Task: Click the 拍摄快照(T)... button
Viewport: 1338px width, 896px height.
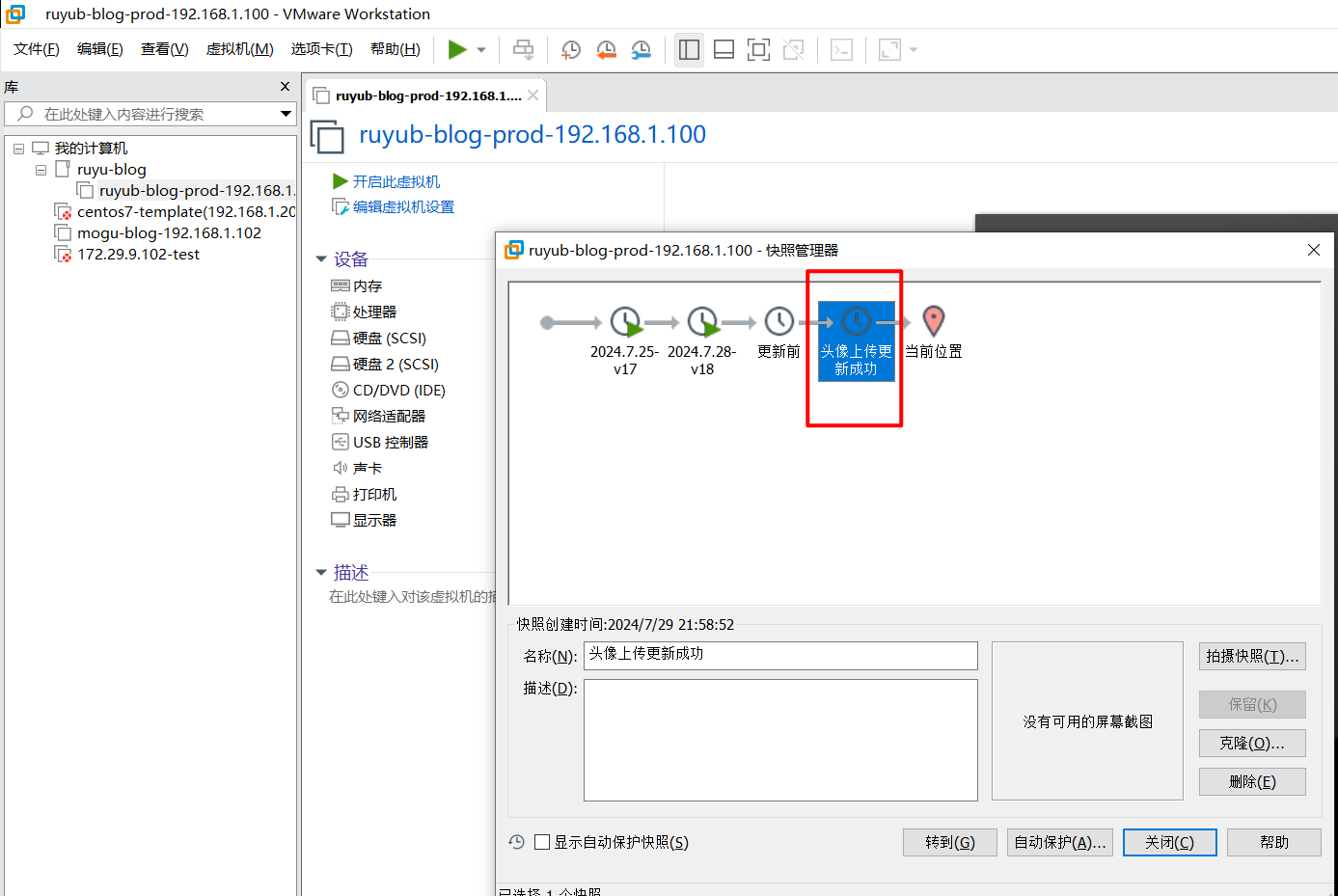Action: (x=1252, y=656)
